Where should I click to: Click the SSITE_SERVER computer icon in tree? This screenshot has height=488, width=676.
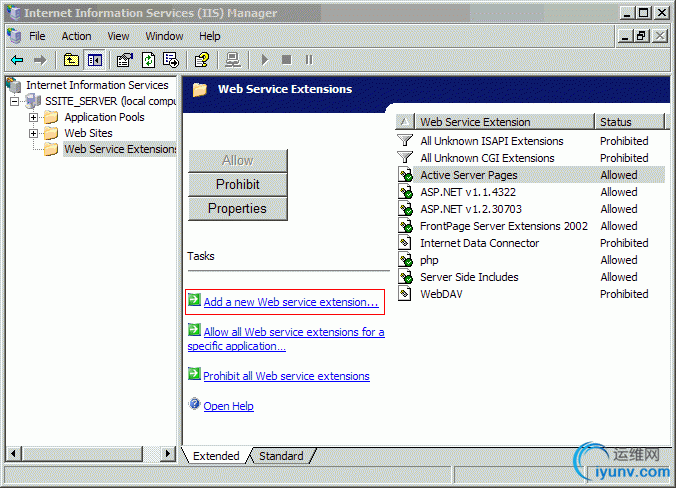click(33, 101)
